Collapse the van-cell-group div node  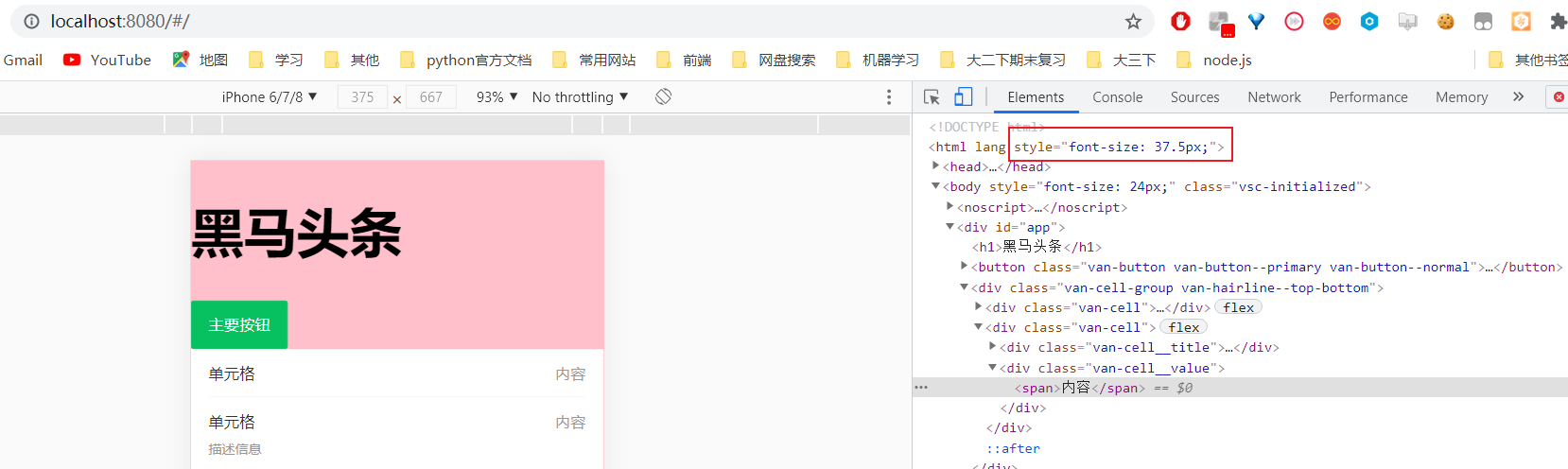click(x=964, y=287)
